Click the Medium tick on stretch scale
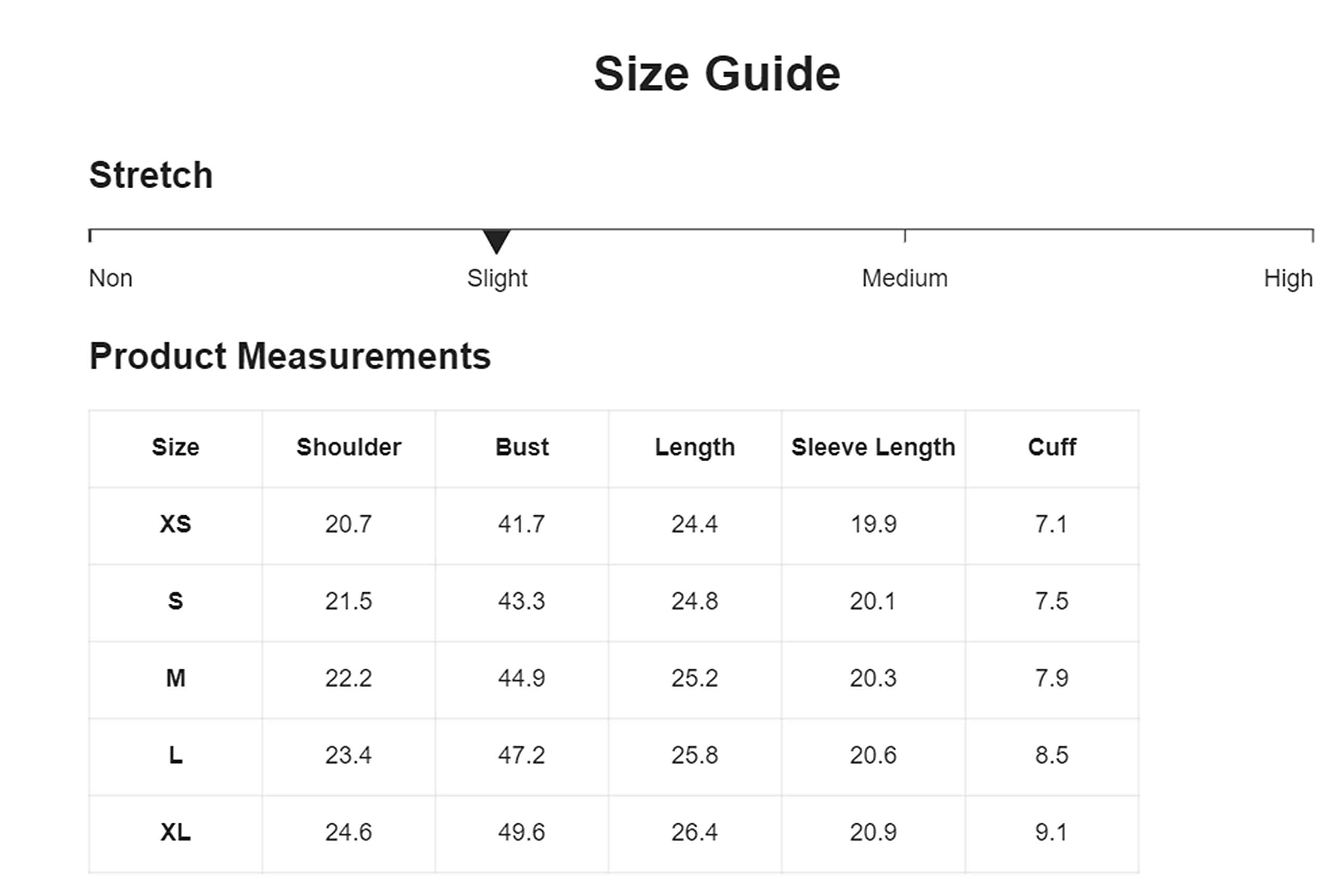 click(x=904, y=236)
